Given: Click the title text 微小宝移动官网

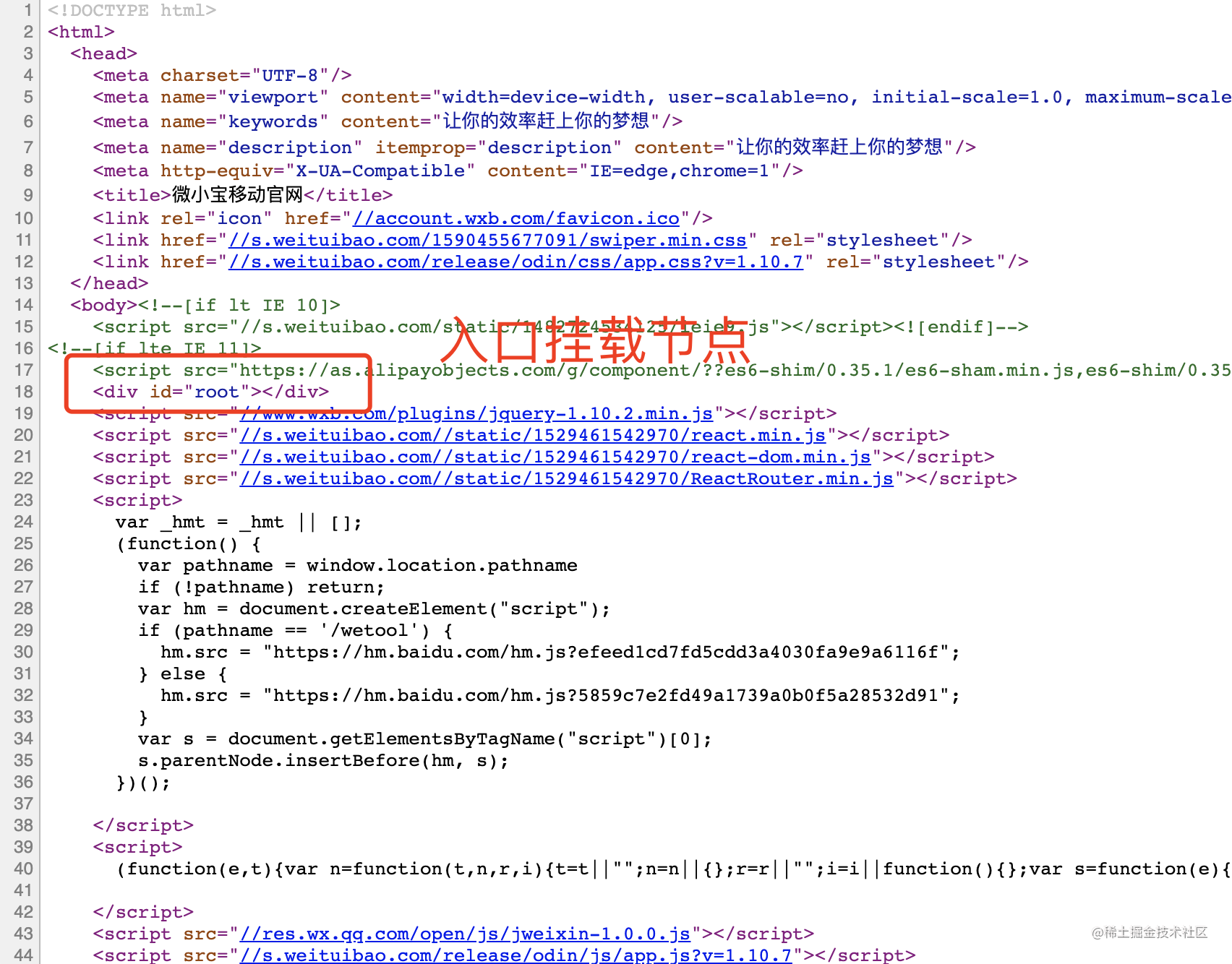Looking at the screenshot, I should point(237,194).
